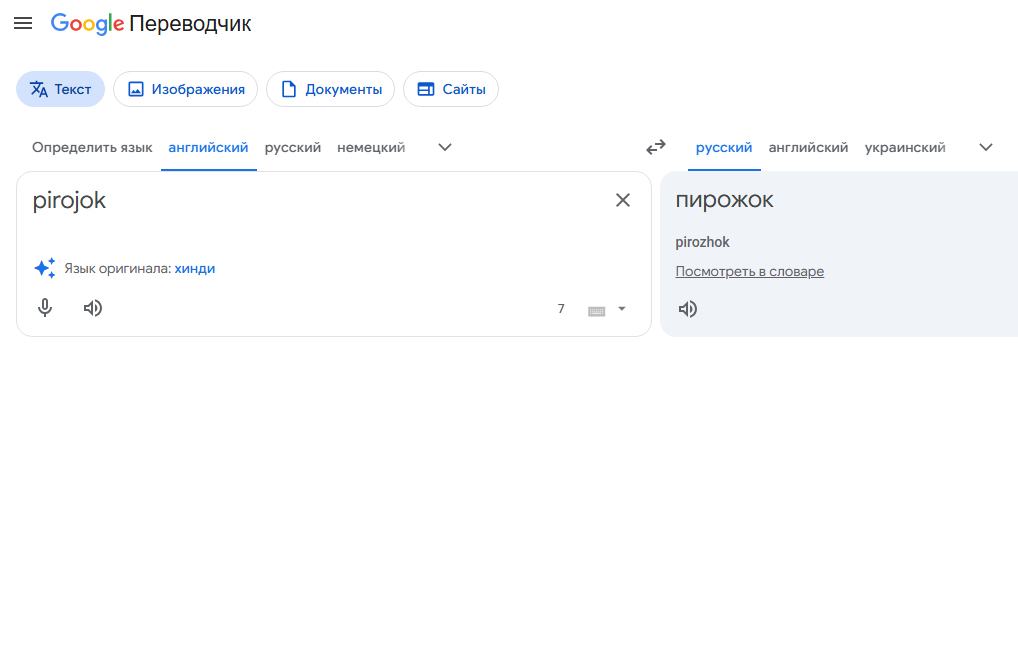Screen dimensions: 1018x660
Task: Swap source and target languages
Action: (x=656, y=147)
